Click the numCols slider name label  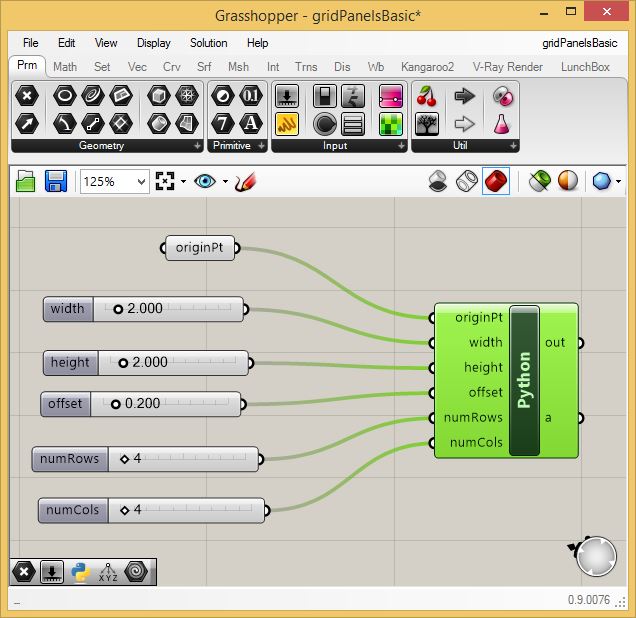pos(73,510)
